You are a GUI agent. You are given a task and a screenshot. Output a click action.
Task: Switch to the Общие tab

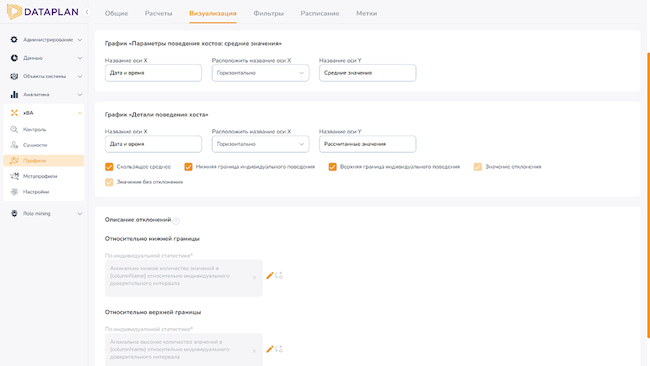pyautogui.click(x=116, y=13)
